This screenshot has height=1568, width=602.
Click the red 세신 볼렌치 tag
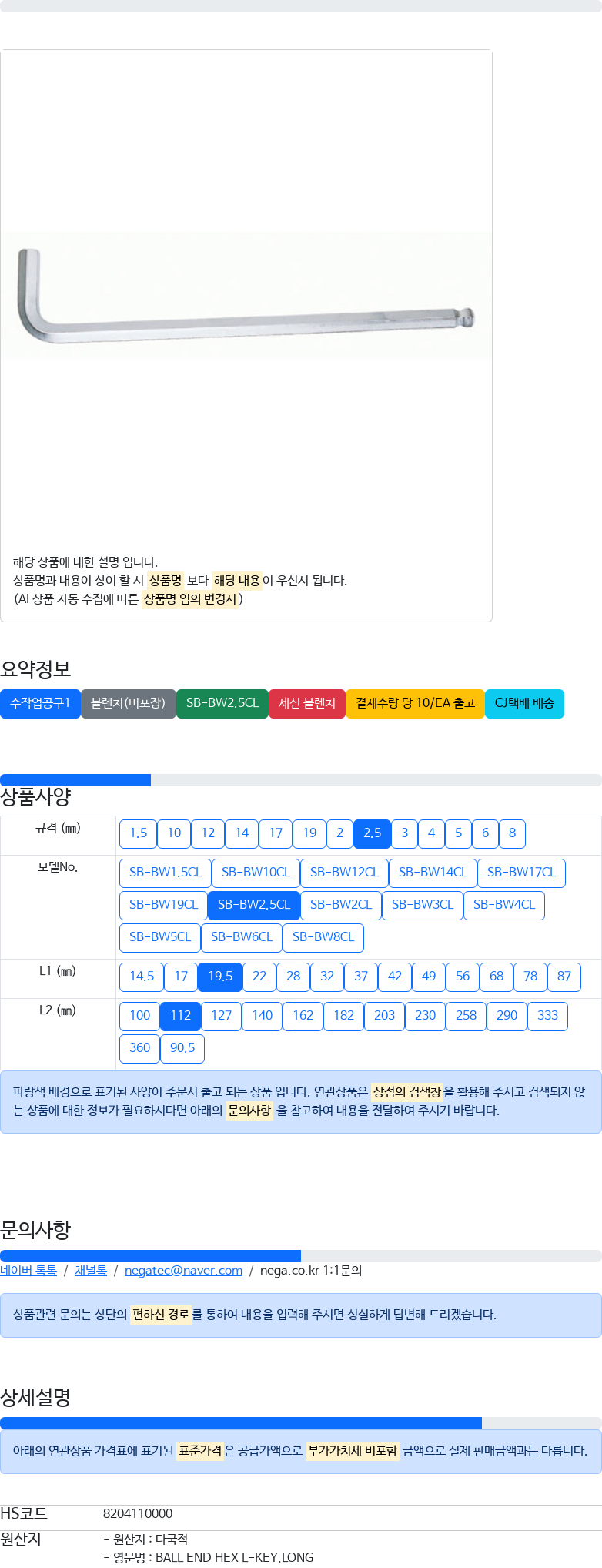[306, 703]
